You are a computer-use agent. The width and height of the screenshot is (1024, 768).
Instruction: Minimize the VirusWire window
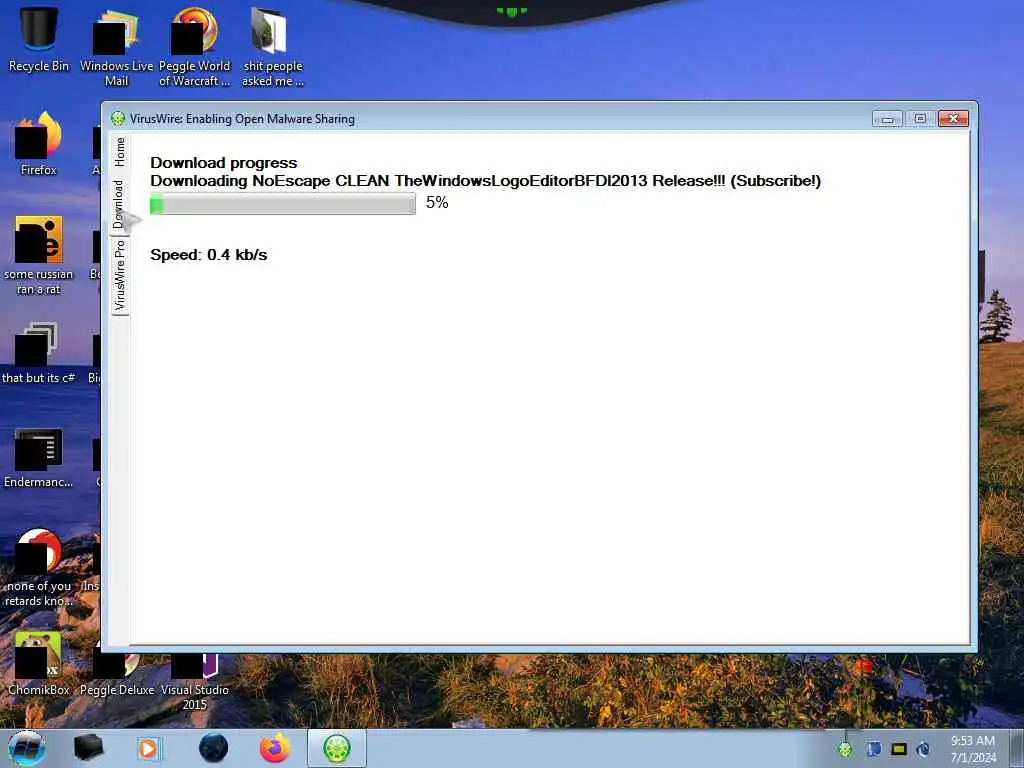pos(887,118)
